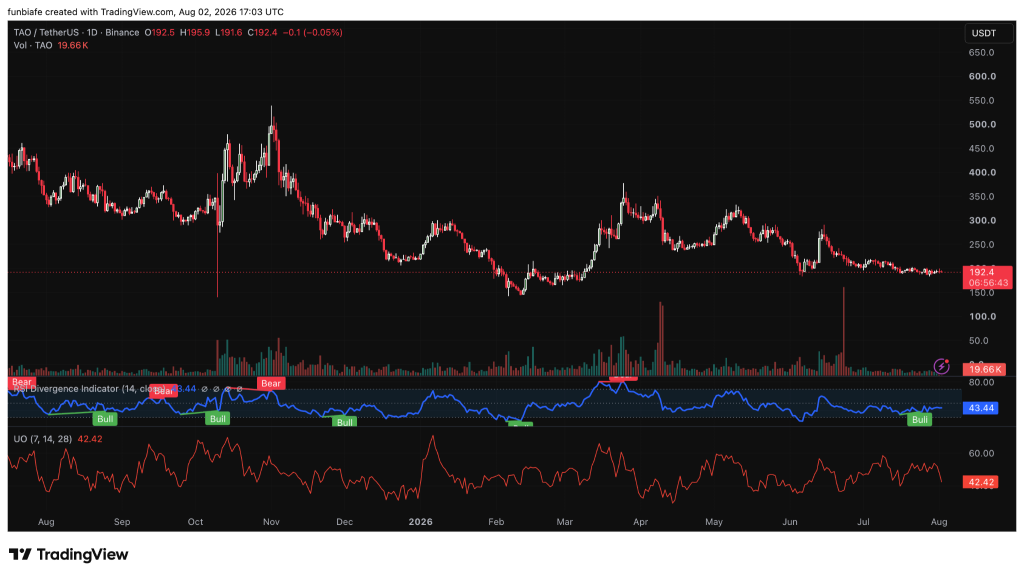Click the high value H195.9 in the header

[x=195, y=33]
